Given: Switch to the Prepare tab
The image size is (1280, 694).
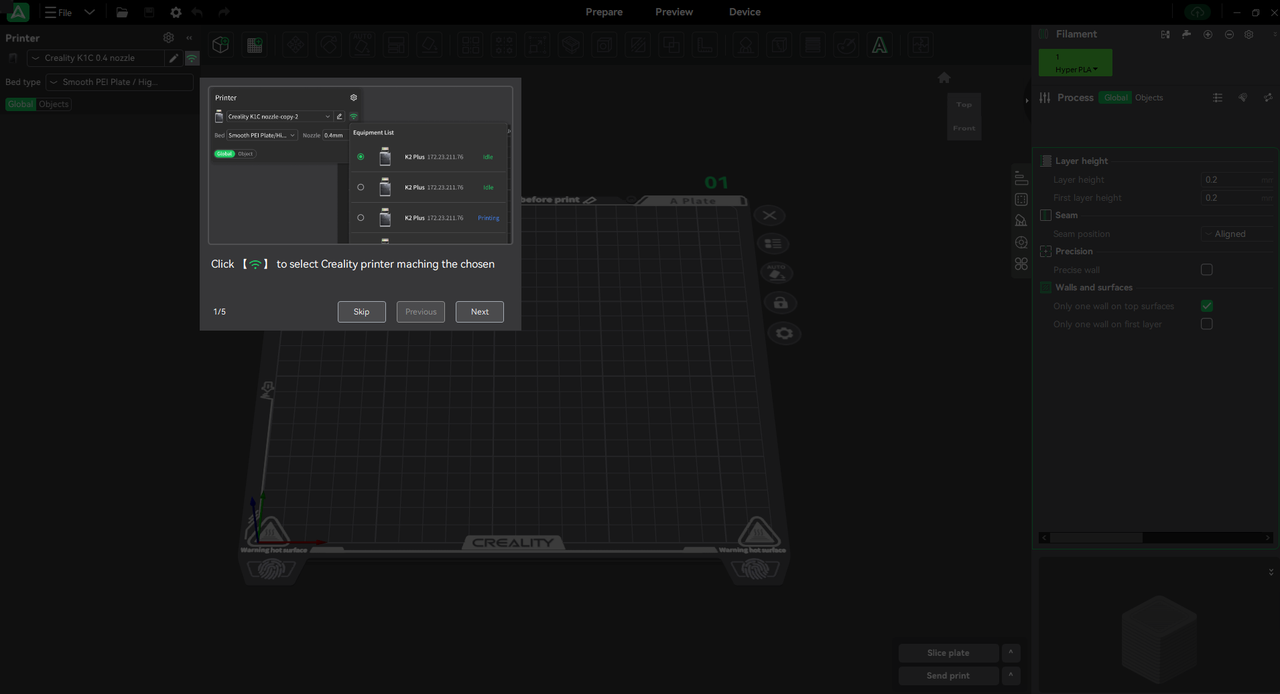Looking at the screenshot, I should click(604, 12).
